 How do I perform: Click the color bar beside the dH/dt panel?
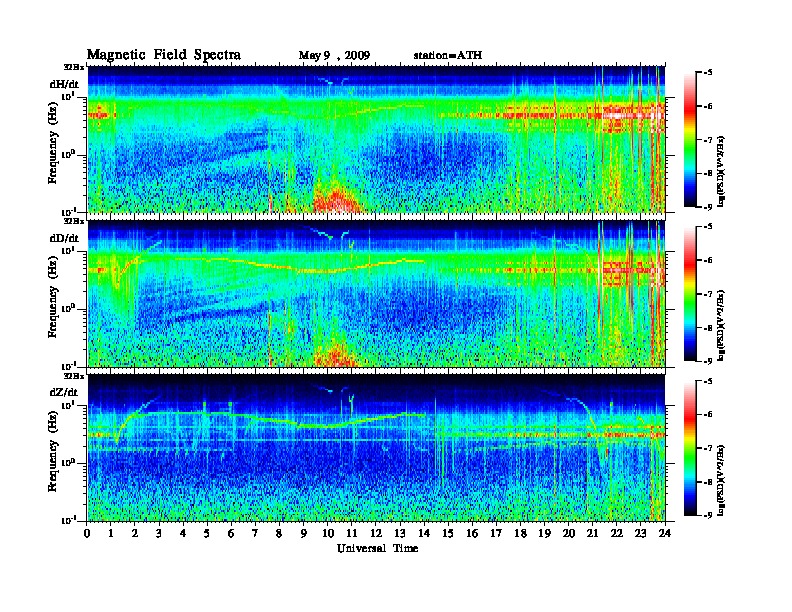pyautogui.click(x=690, y=140)
